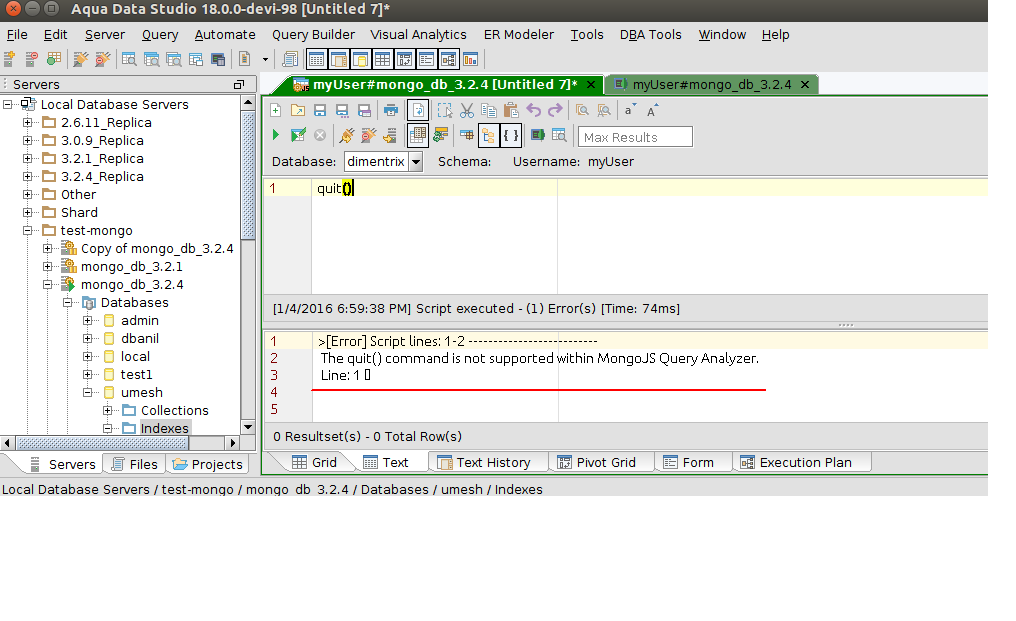This screenshot has width=1016, height=621.
Task: Toggle the yellow-panel window layout button
Action: tap(360, 60)
